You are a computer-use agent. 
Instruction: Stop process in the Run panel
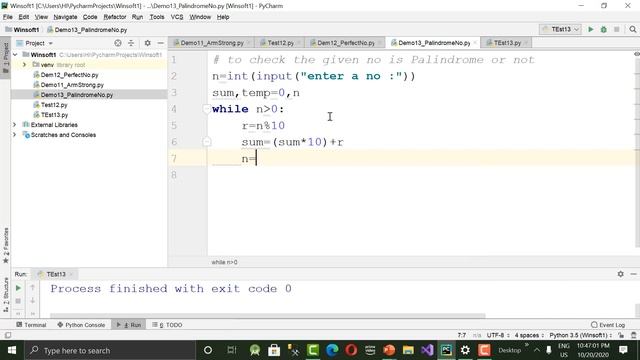coord(18,301)
